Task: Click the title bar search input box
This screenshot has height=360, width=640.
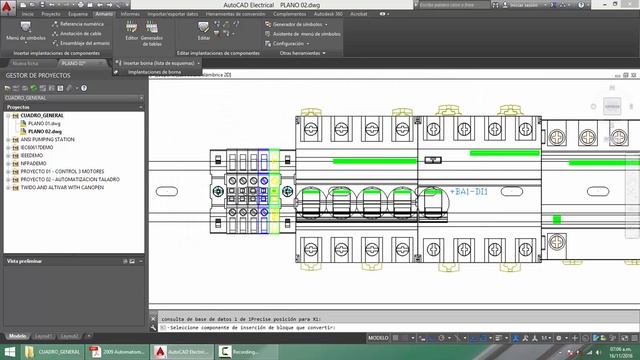Action: click(454, 5)
